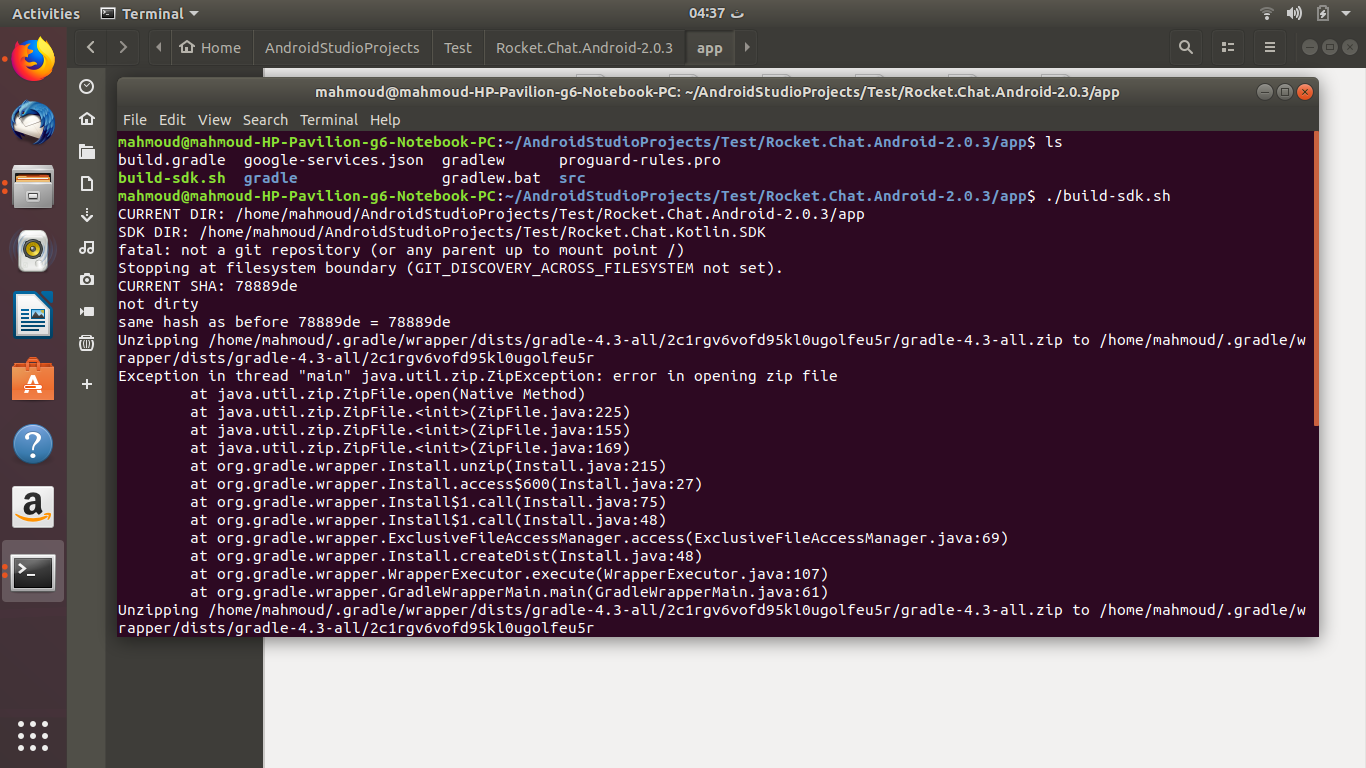Open the Activities overview

coord(46,13)
